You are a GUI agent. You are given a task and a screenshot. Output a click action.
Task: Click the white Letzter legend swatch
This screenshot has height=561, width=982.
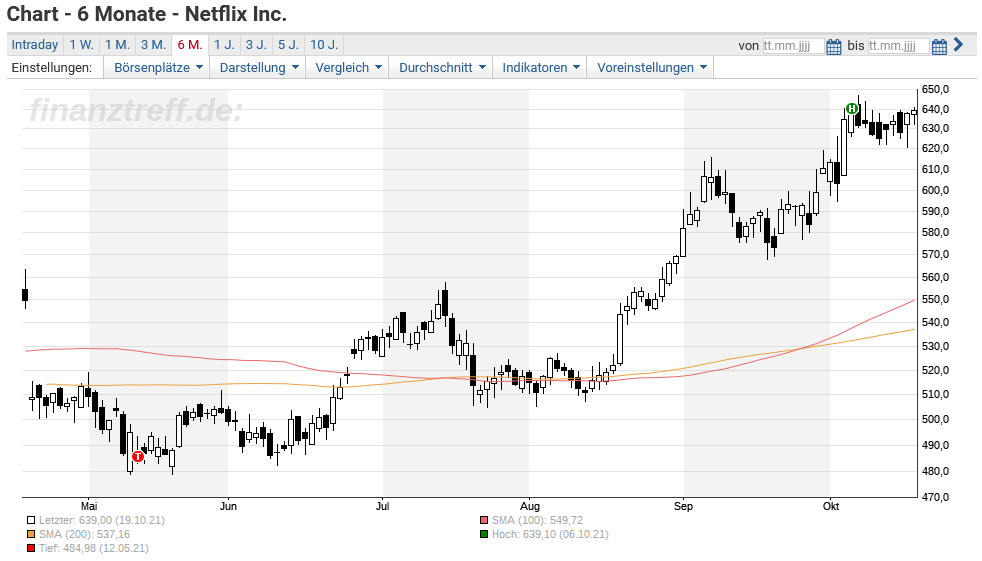coord(31,520)
